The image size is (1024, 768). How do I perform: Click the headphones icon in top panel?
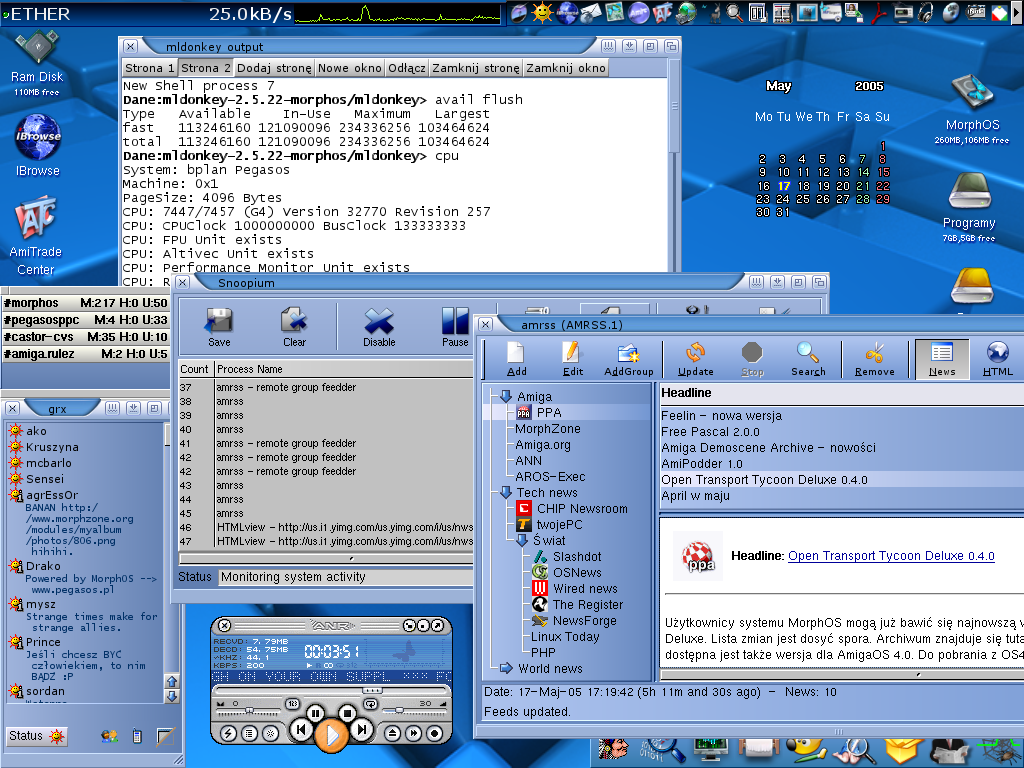926,12
